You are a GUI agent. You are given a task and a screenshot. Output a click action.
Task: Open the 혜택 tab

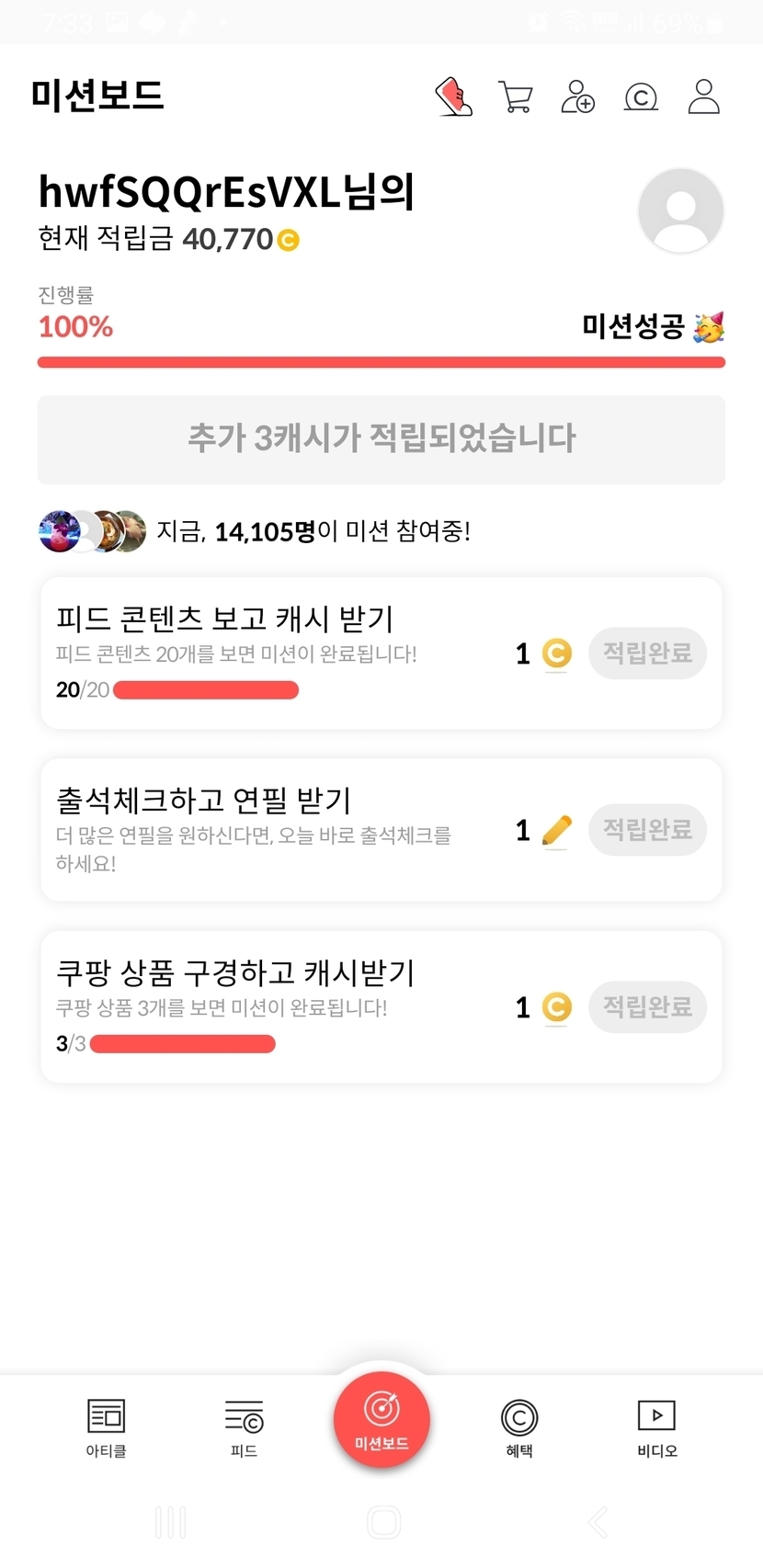519,1427
